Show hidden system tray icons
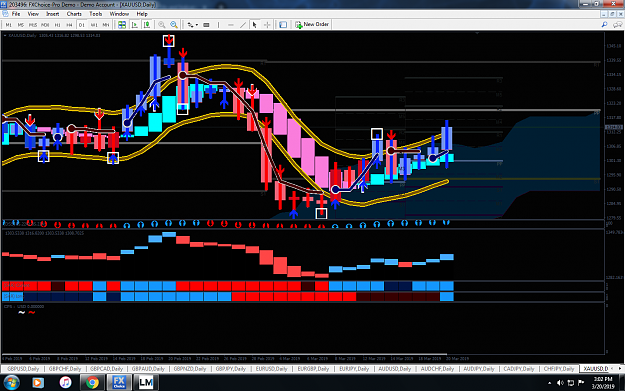This screenshot has height=391, width=625. [550, 383]
